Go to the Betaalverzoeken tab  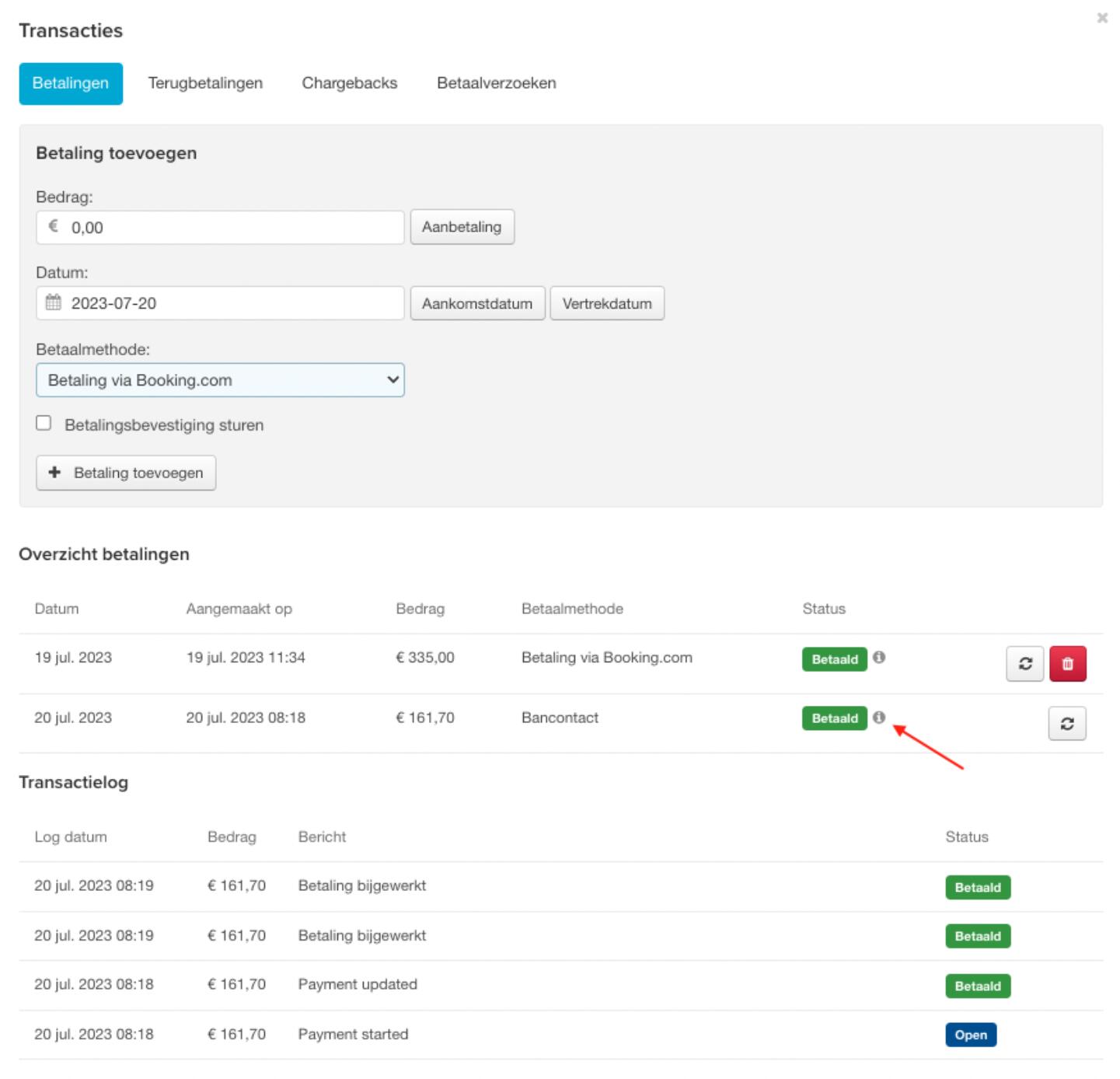496,83
